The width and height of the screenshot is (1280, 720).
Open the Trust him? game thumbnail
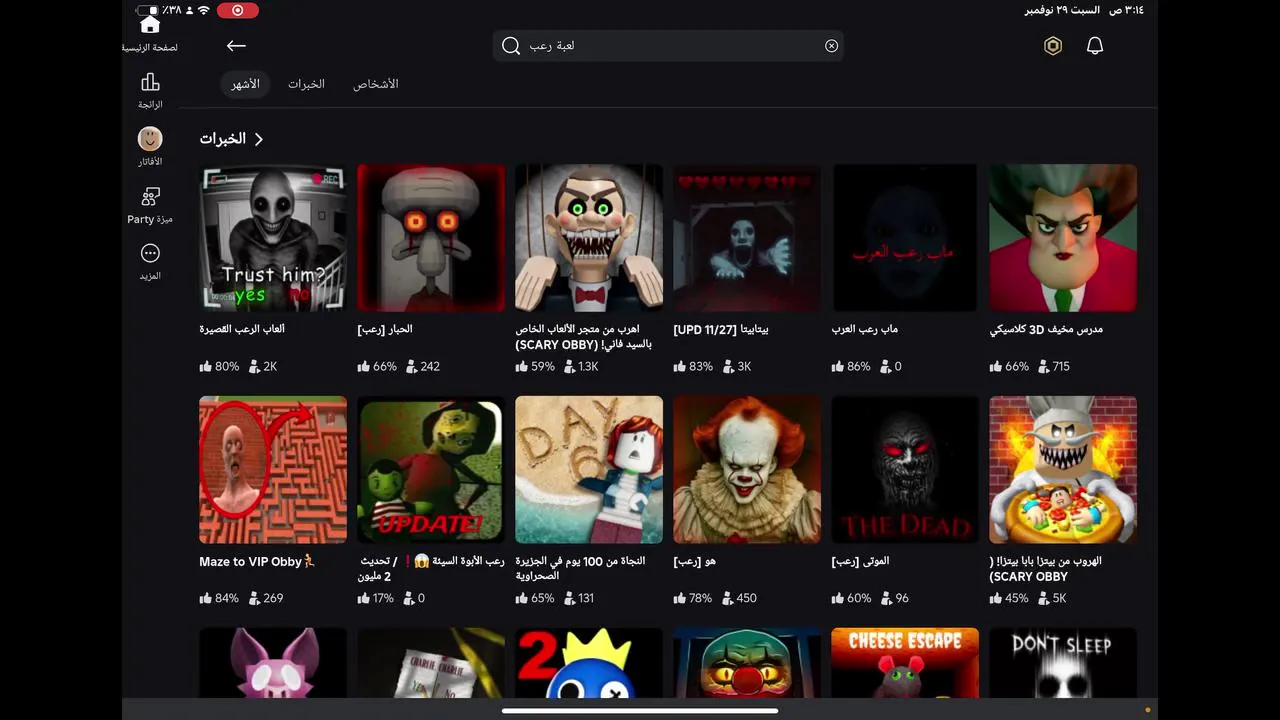point(273,238)
